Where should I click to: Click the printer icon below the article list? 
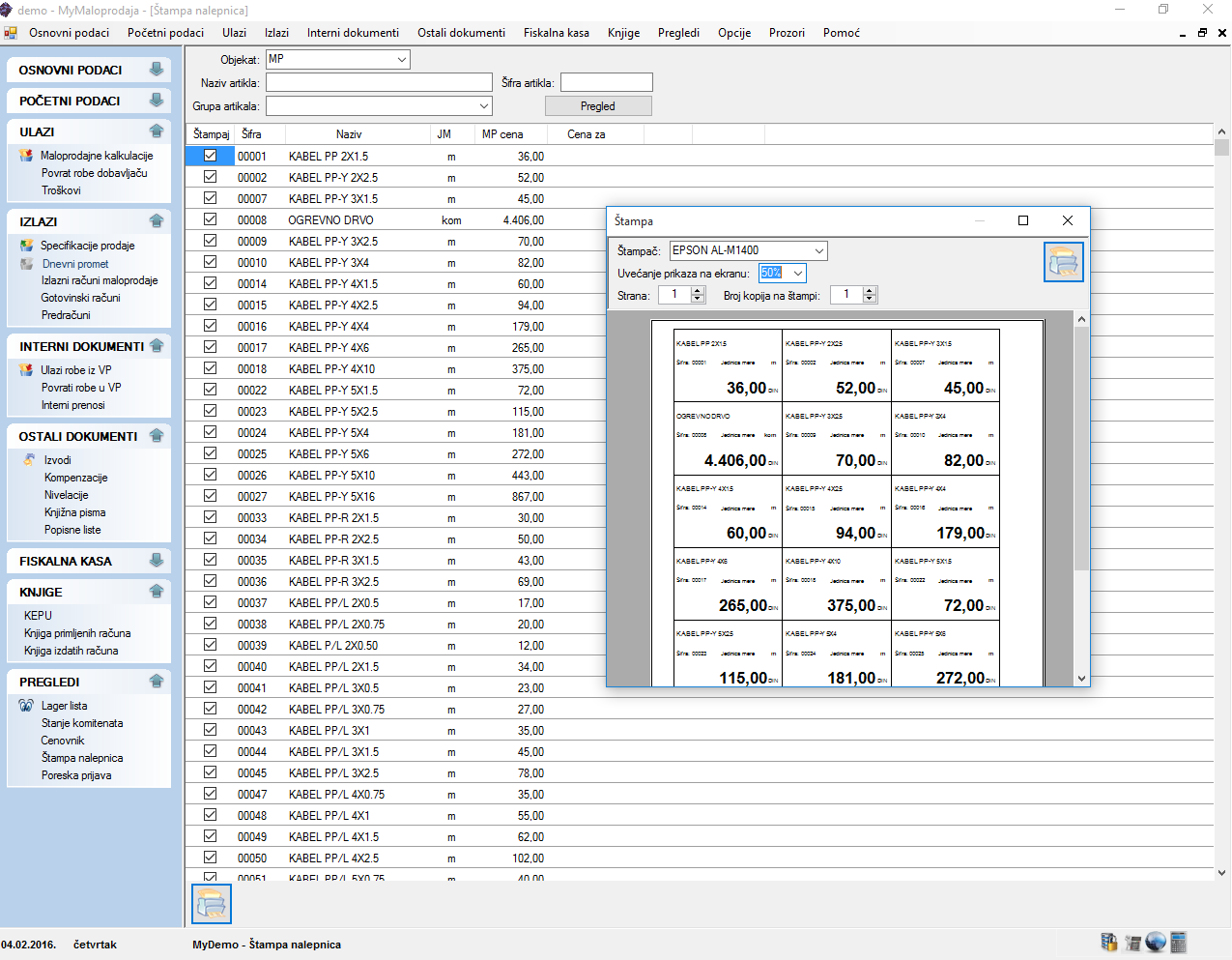pyautogui.click(x=212, y=904)
